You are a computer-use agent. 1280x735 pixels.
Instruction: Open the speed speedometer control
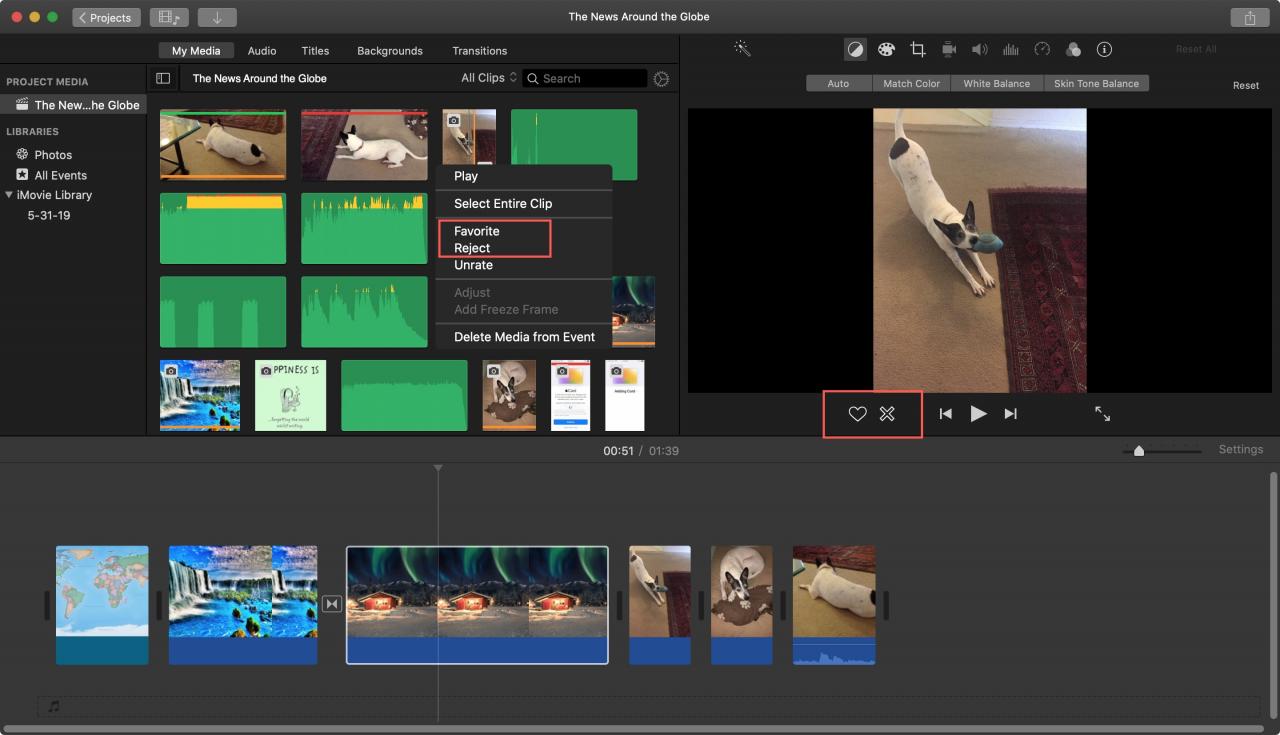click(1042, 49)
